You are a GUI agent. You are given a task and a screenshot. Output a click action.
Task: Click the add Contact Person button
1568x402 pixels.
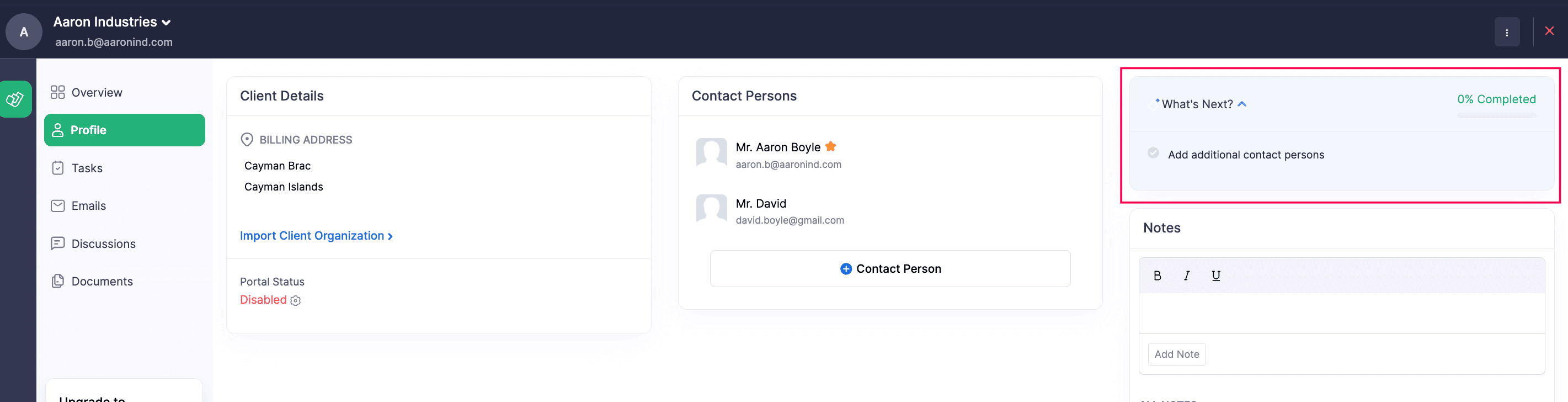(890, 268)
